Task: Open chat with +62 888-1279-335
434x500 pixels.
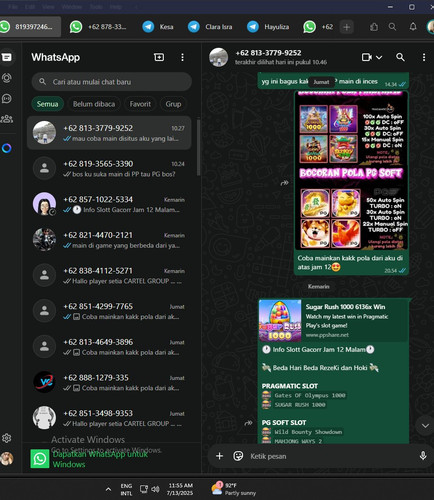Action: pos(109,383)
